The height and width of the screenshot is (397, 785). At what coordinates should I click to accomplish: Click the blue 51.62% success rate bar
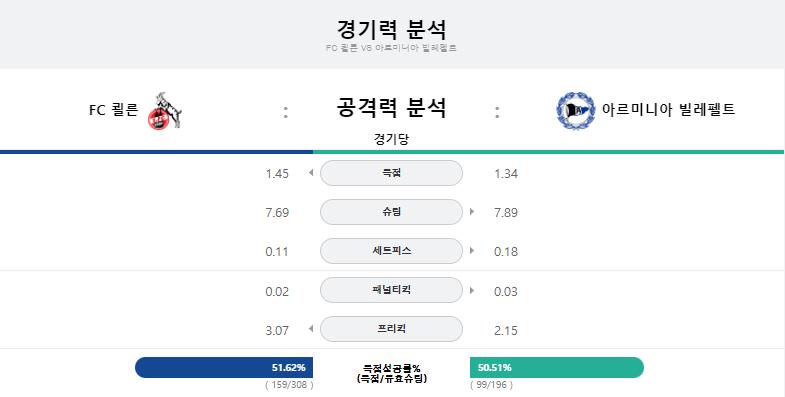click(x=224, y=367)
